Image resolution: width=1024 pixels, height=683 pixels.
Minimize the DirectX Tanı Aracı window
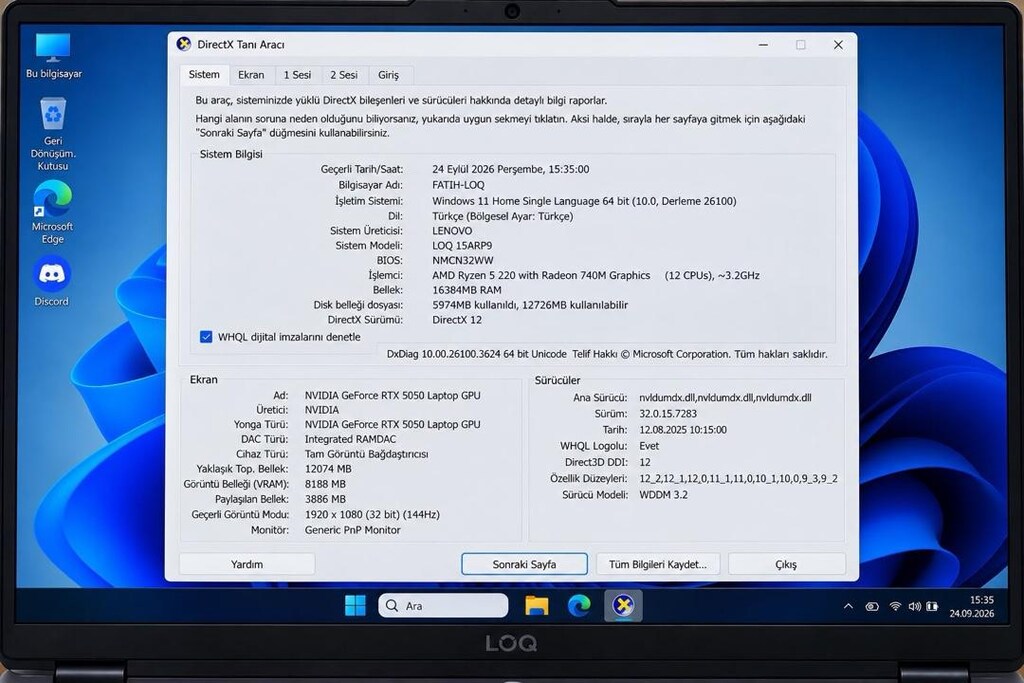[x=763, y=44]
